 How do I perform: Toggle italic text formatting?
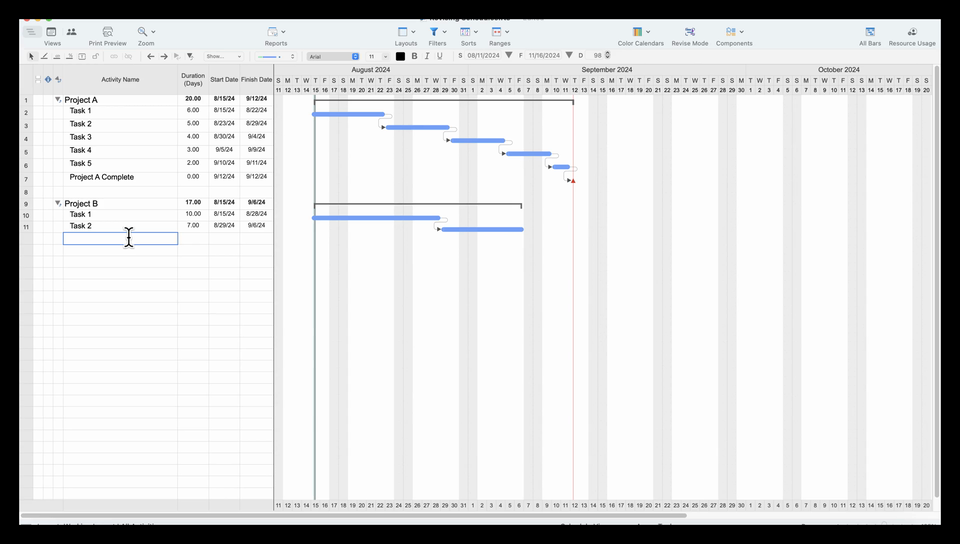(427, 56)
